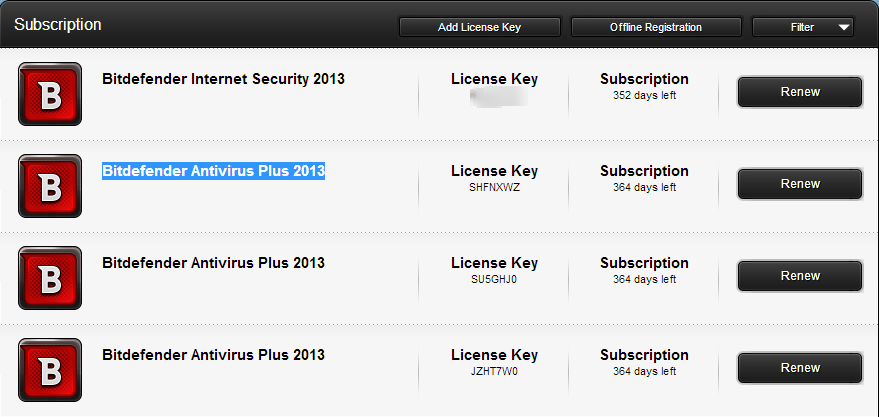
Task: Click license key text SU5GHJ0
Action: coord(494,280)
